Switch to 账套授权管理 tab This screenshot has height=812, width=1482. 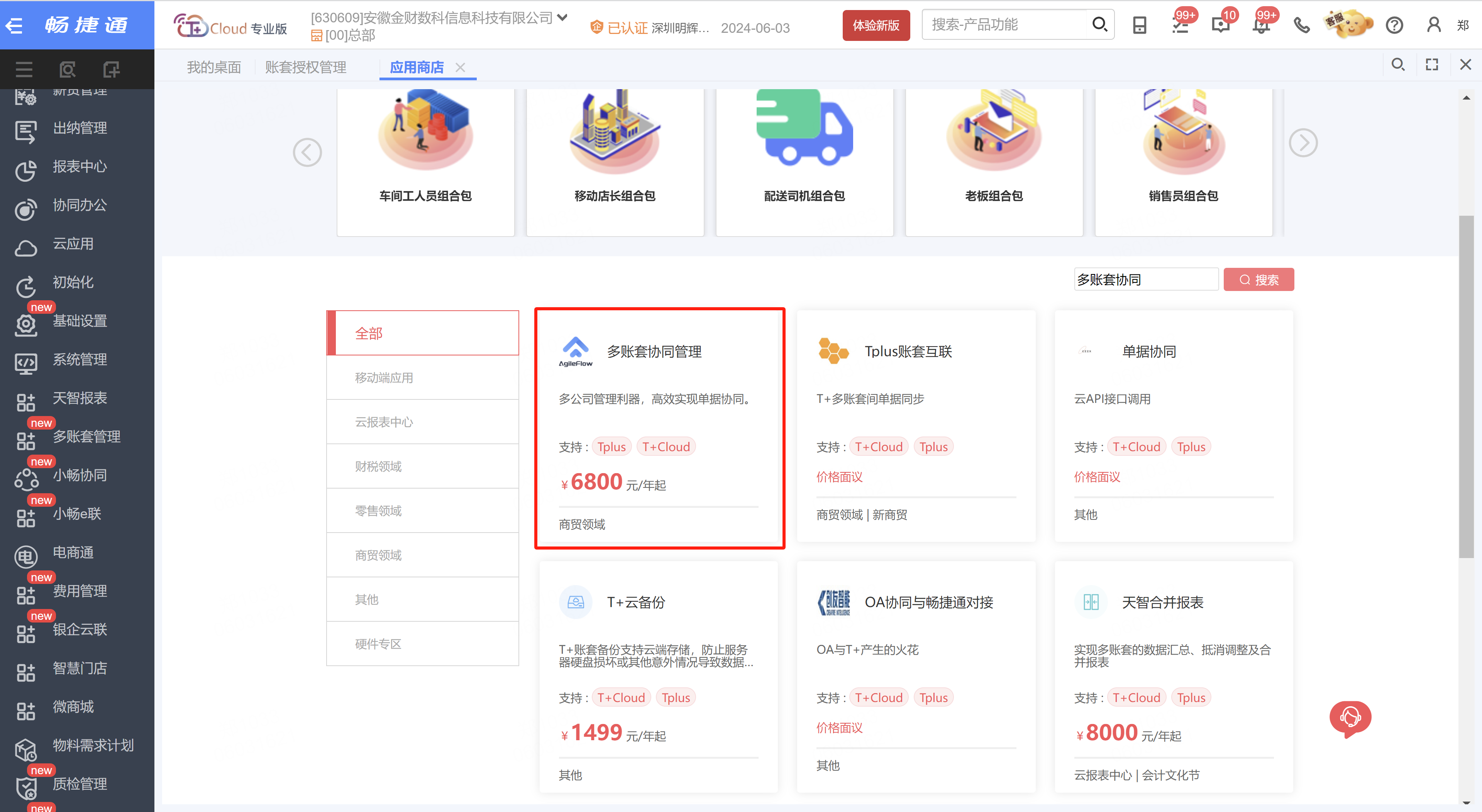click(305, 67)
